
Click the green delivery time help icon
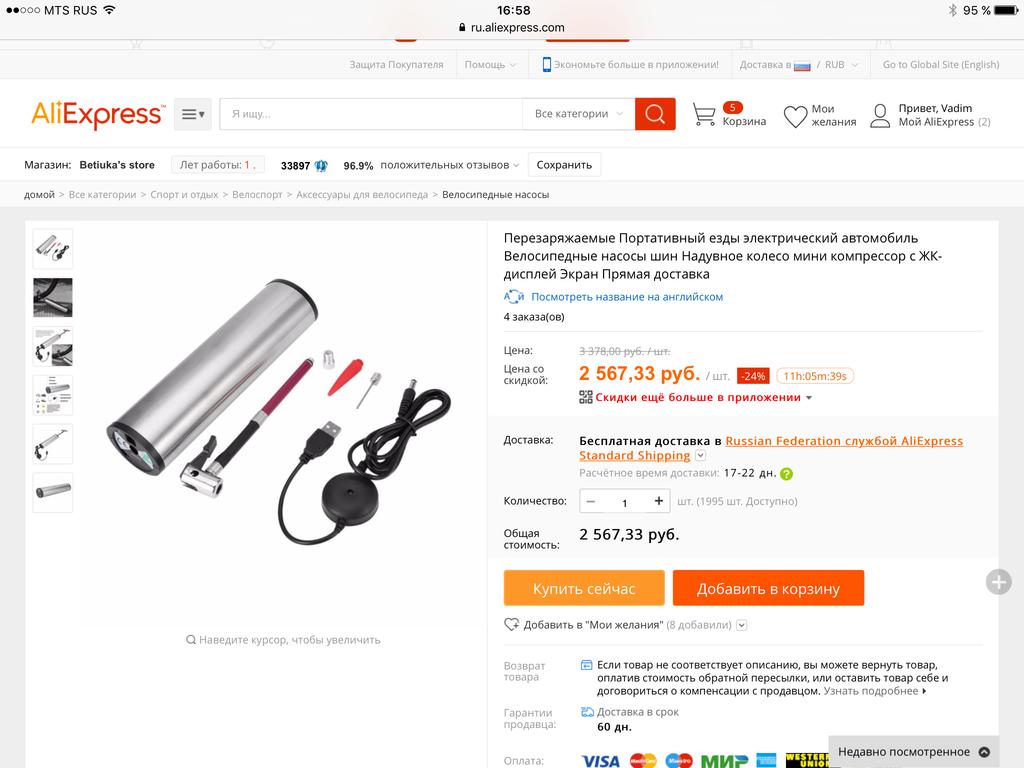click(x=786, y=474)
